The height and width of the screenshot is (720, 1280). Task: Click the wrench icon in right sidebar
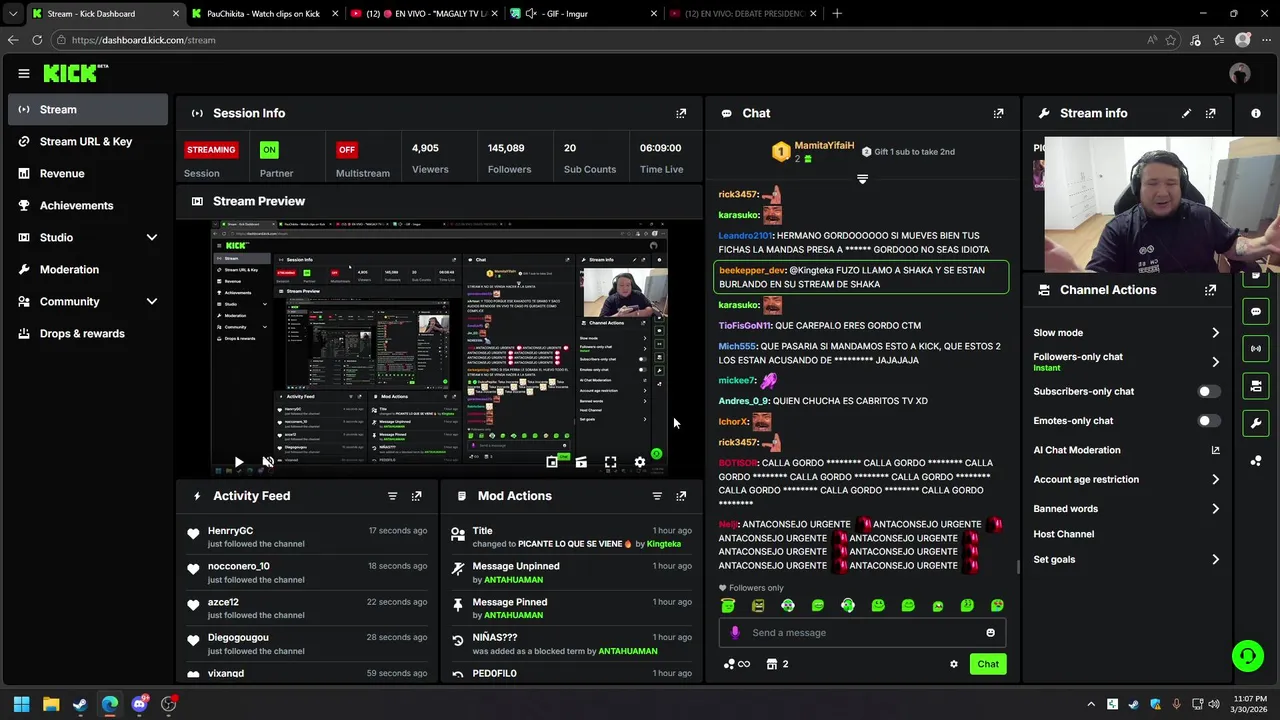(1256, 423)
